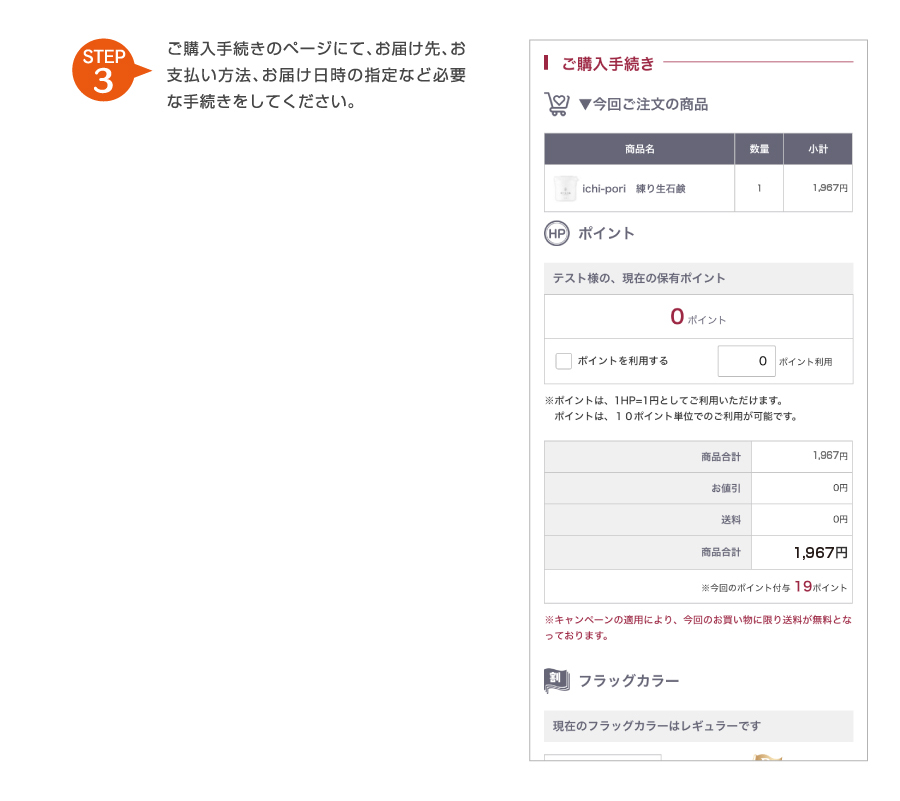The height and width of the screenshot is (801, 900).
Task: Click the フラッグカラー section heading
Action: 629,681
